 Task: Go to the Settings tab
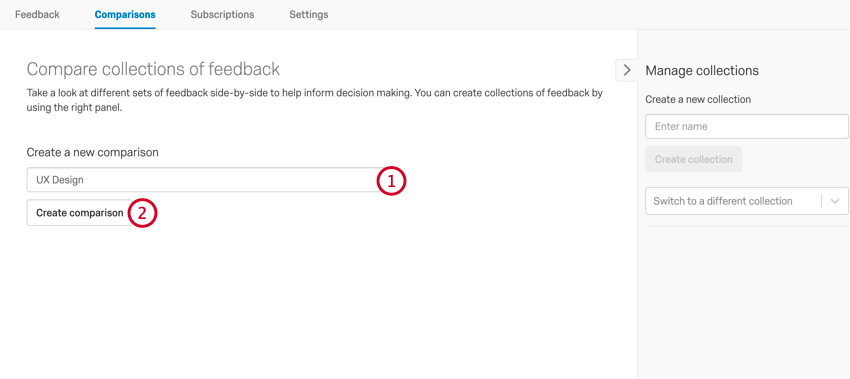coord(308,15)
